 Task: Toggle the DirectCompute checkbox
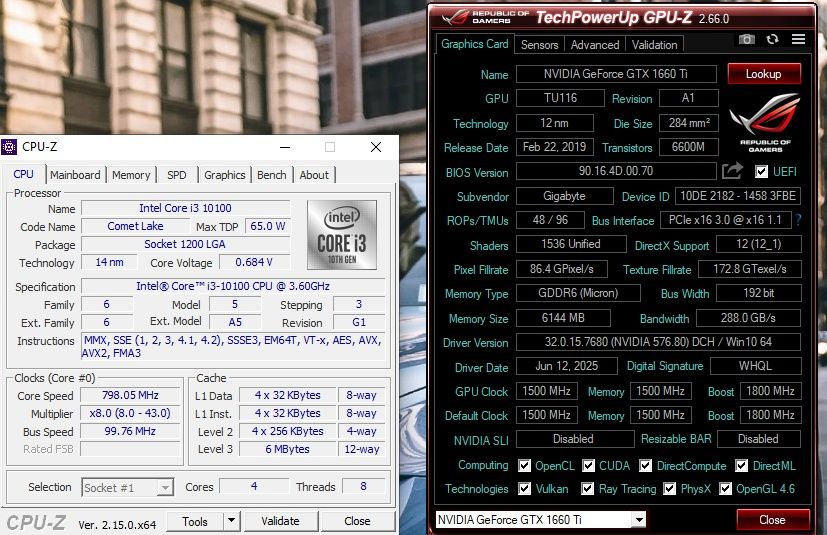[646, 465]
